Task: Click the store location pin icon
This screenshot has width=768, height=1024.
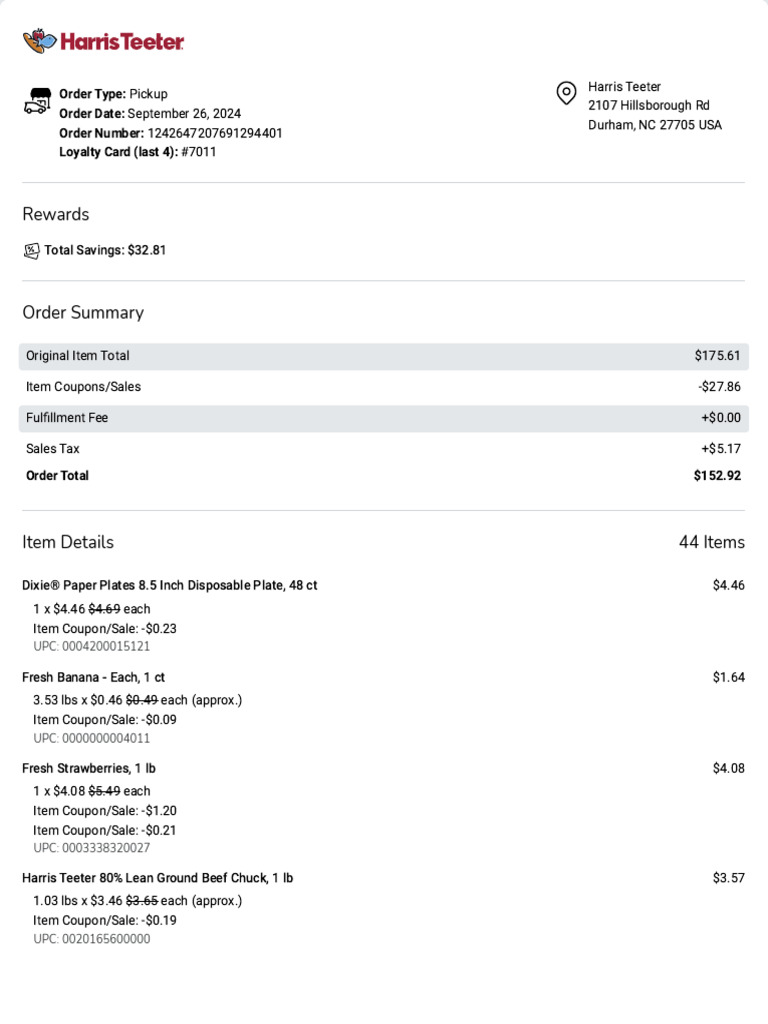Action: coord(566,94)
